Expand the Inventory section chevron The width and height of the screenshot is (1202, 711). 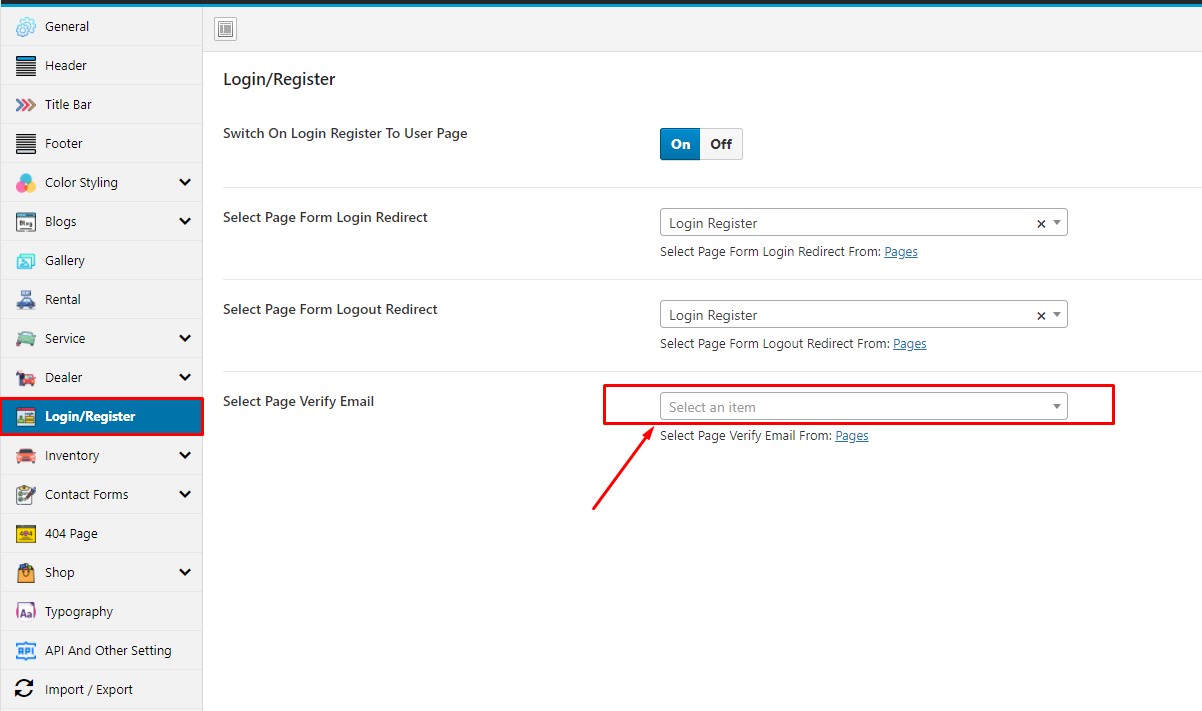(x=185, y=456)
